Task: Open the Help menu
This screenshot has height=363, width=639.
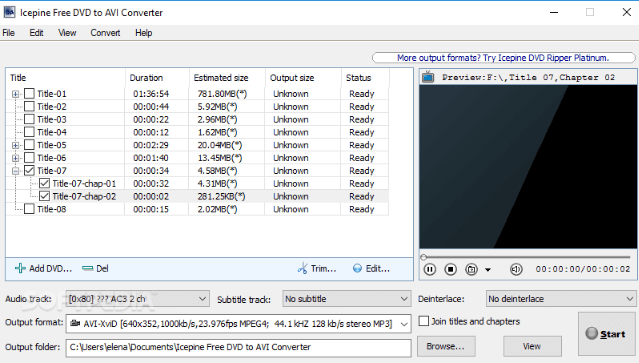Action: click(143, 33)
